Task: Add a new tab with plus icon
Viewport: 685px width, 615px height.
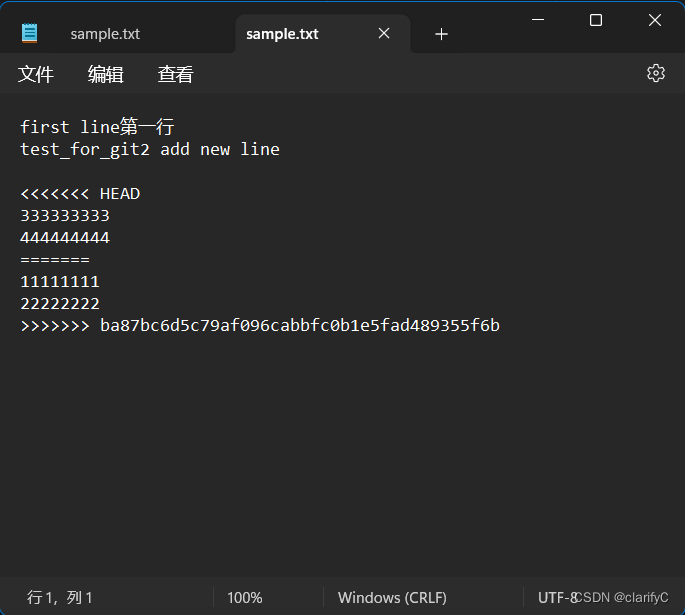Action: click(x=441, y=34)
